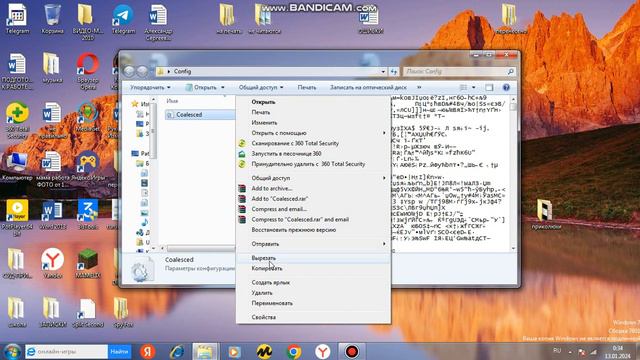
Task: Open the Windows Start menu
Action: [x=12, y=351]
